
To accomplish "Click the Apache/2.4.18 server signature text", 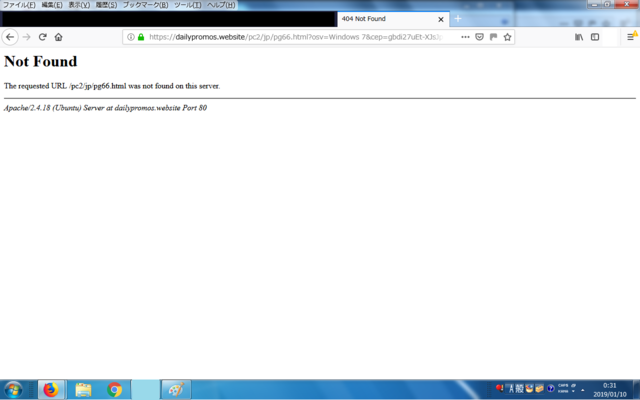I will coord(105,108).
